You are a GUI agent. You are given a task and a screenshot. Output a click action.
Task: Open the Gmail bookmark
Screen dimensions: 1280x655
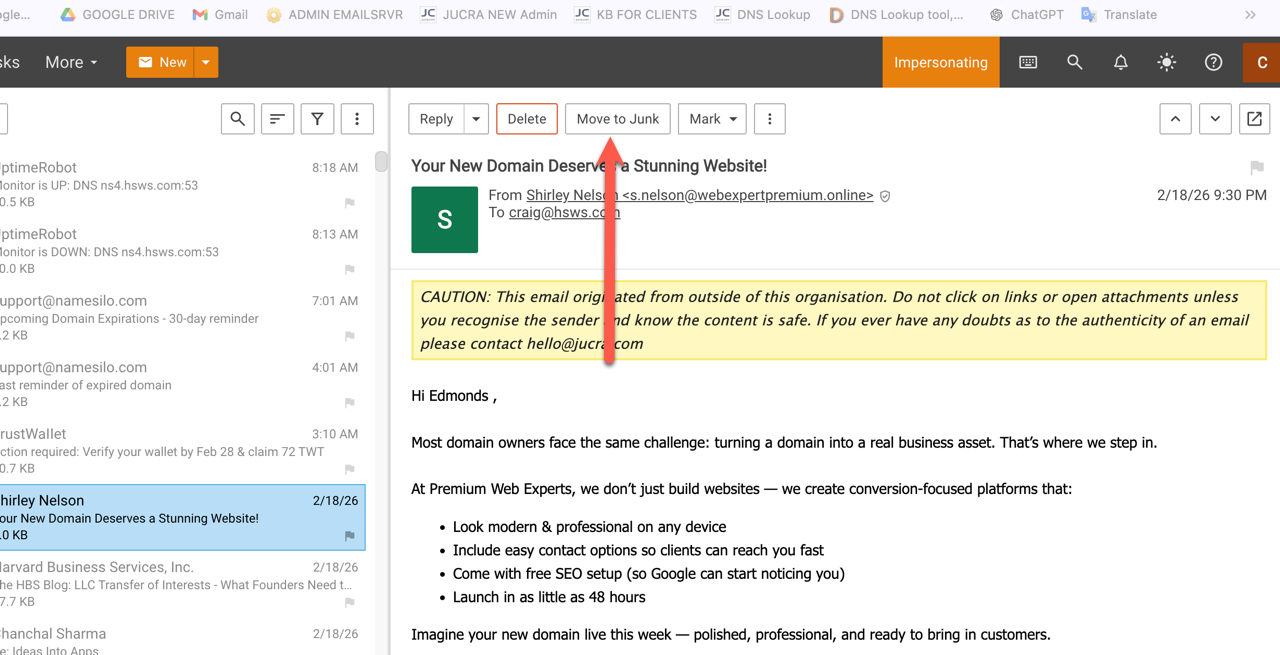point(220,15)
